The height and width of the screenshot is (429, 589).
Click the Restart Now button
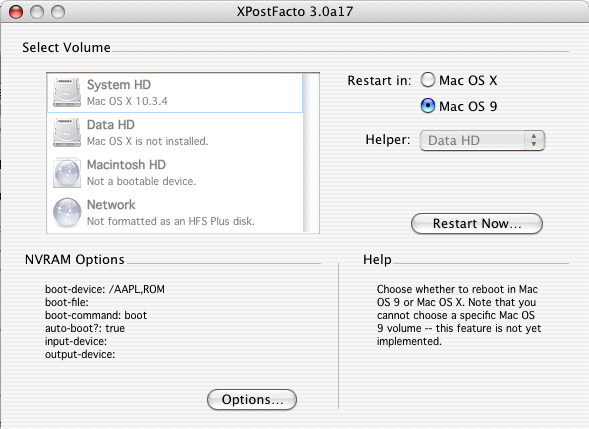477,224
